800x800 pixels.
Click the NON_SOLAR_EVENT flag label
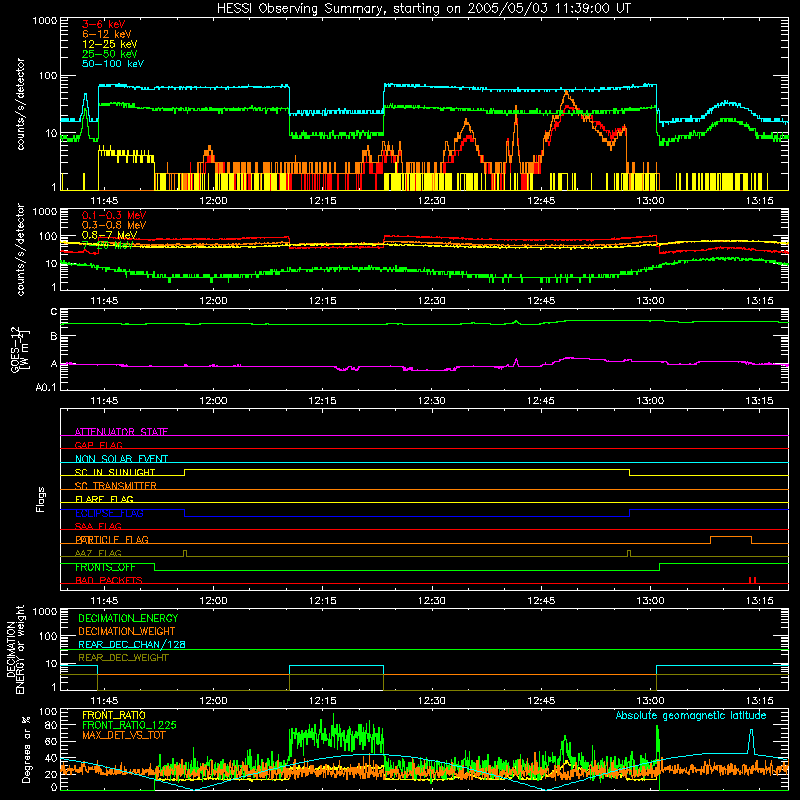[x=121, y=459]
